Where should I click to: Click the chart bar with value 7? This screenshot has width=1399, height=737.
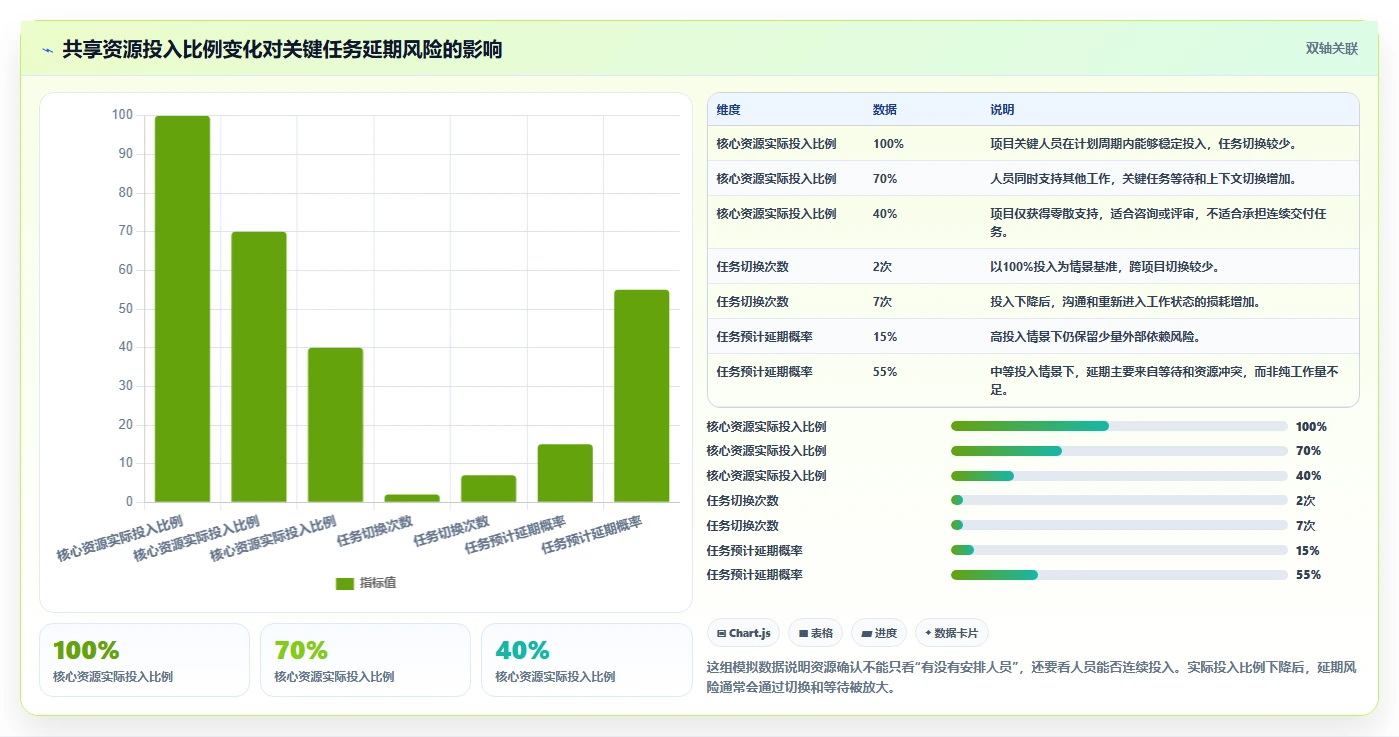(489, 489)
